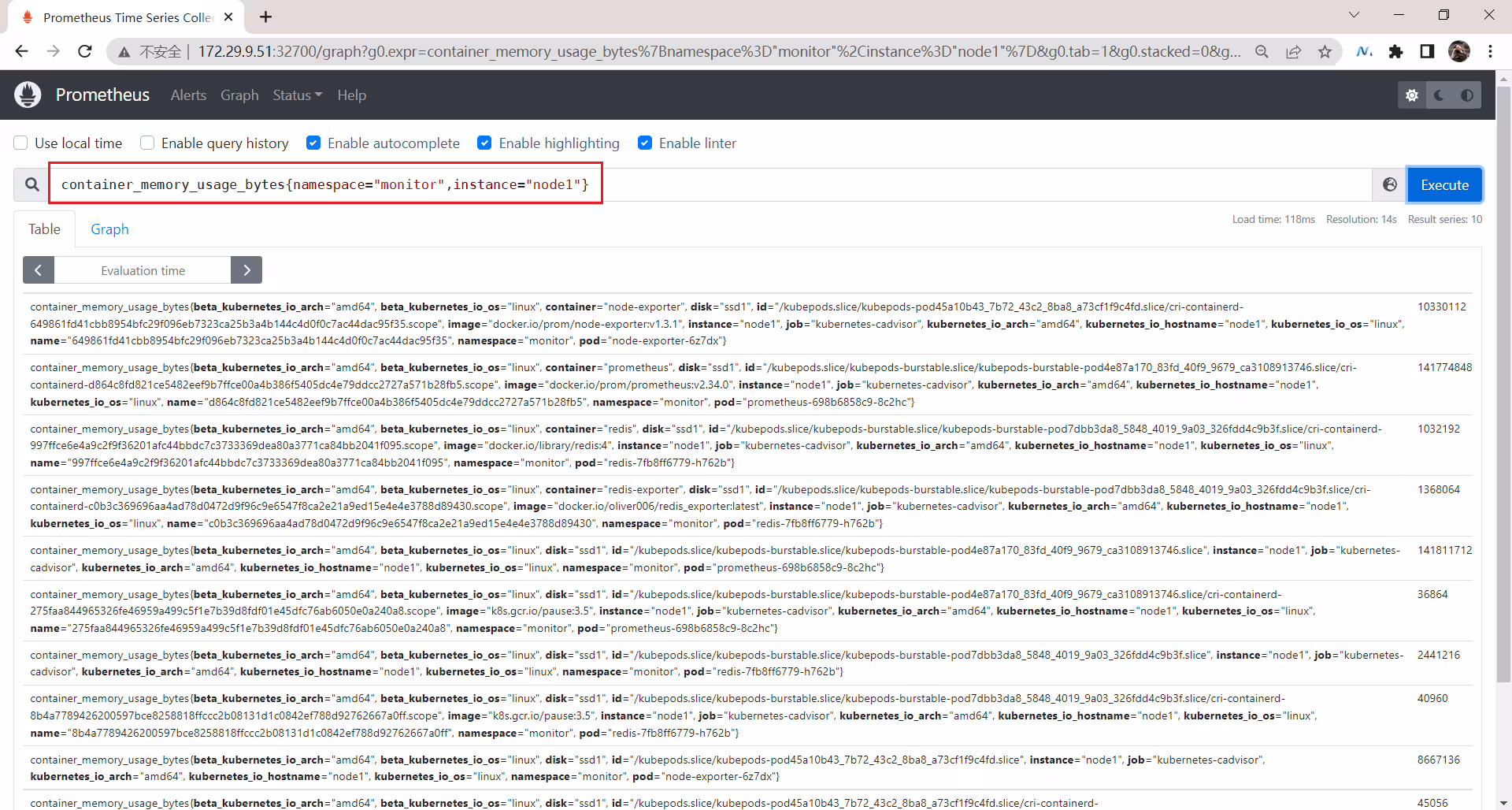Select the auto contrast theme icon

coord(1467,95)
